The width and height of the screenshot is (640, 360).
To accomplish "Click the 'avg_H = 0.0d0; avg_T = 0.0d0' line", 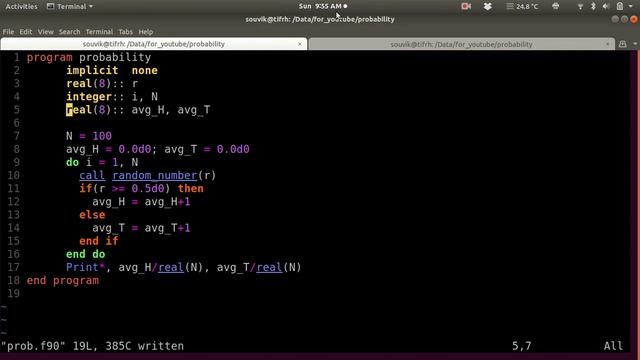I will (x=158, y=149).
